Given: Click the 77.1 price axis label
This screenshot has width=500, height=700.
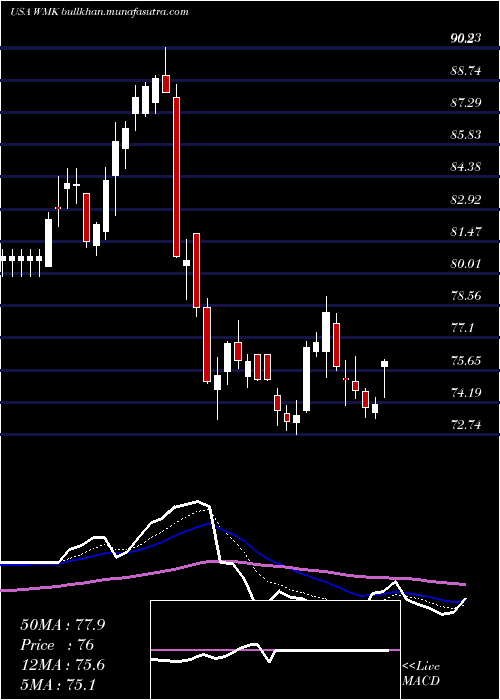Looking at the screenshot, I should coord(462,328).
